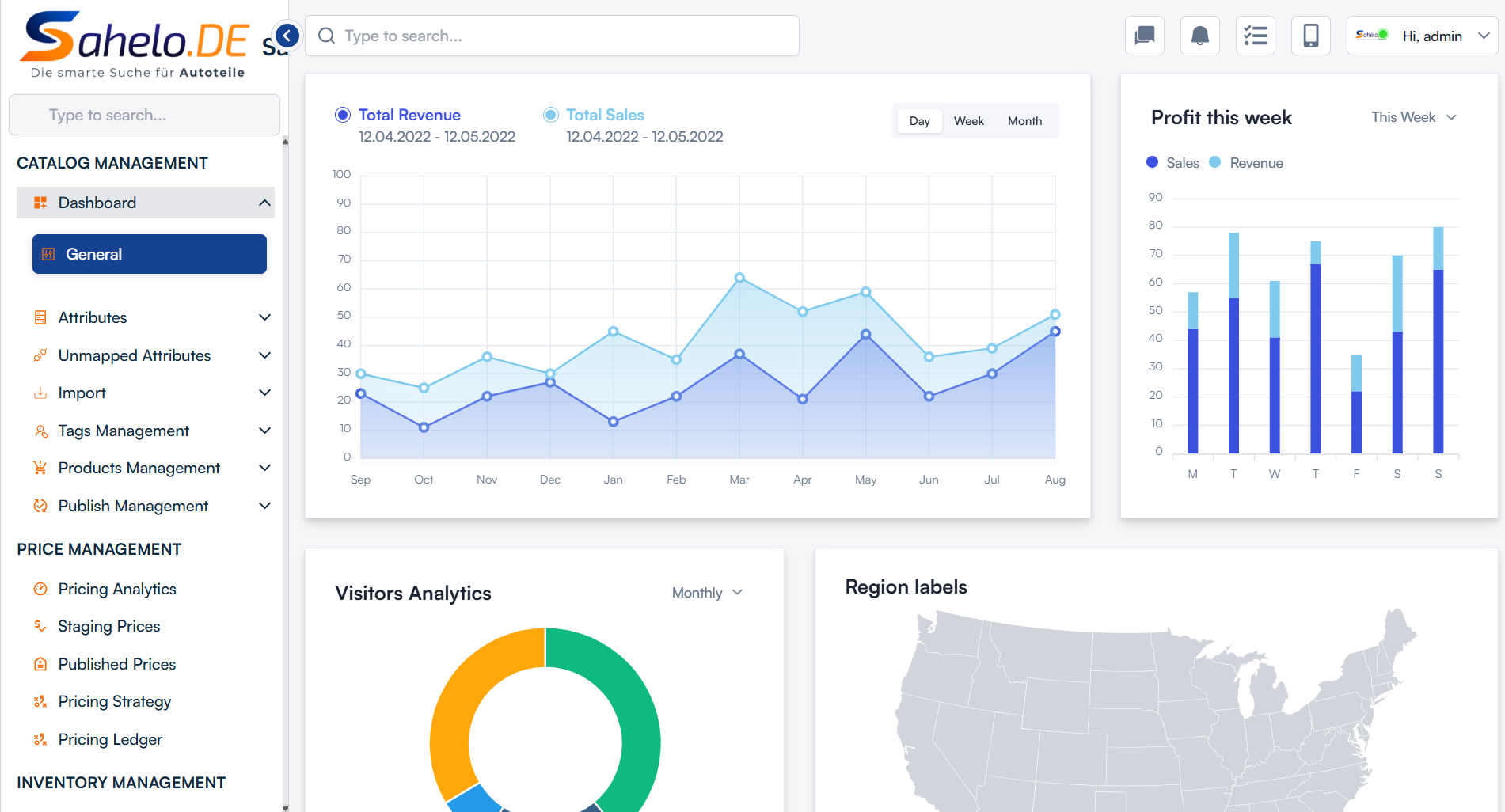Viewport: 1505px width, 812px height.
Task: Click Sunday's bar in Profit chart
Action: click(1438, 340)
